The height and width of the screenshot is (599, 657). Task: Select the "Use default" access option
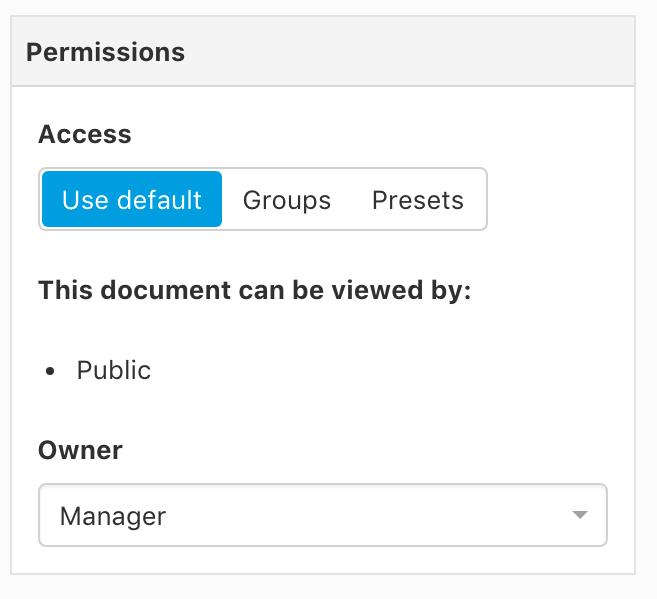coord(132,199)
